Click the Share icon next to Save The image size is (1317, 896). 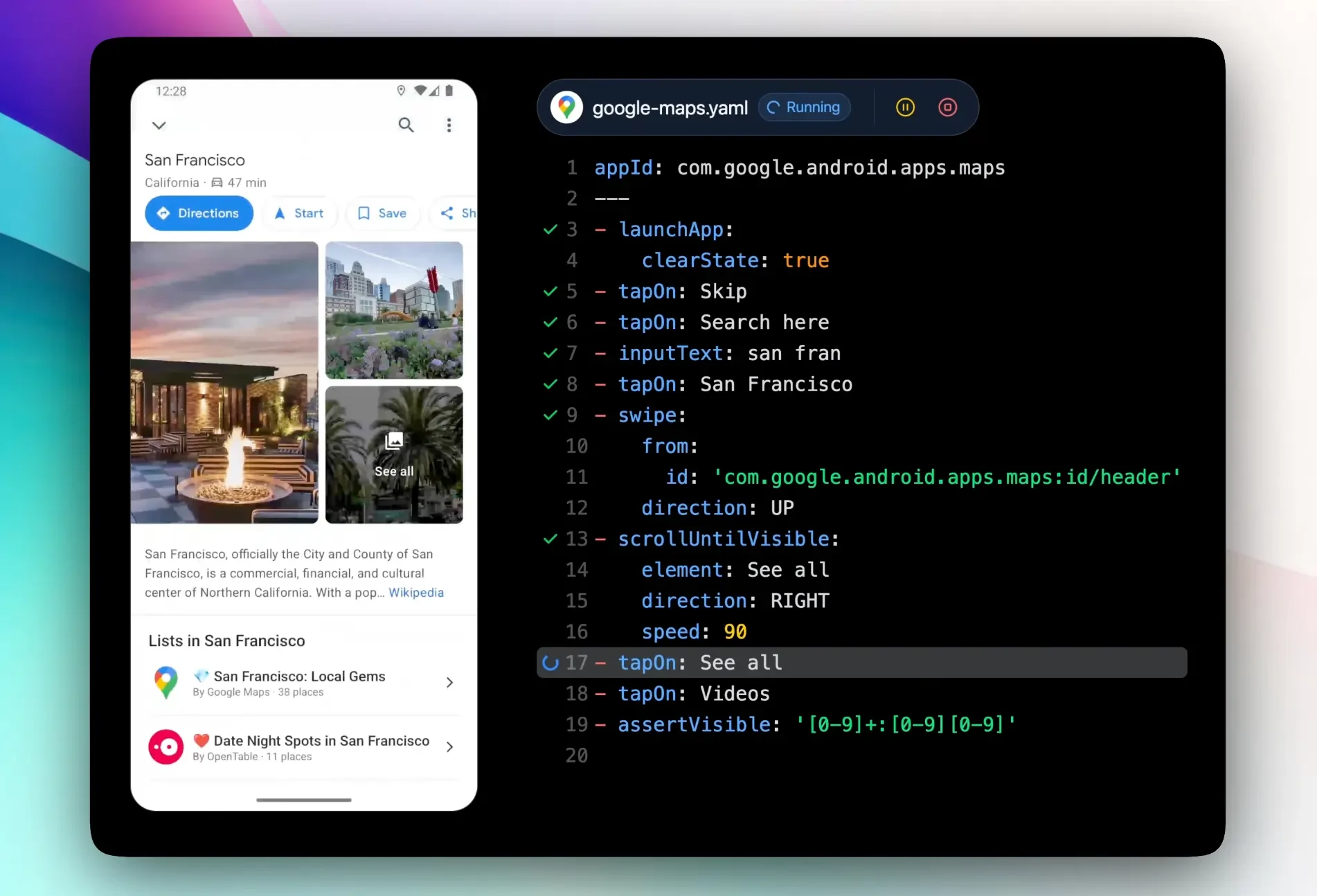coord(447,213)
